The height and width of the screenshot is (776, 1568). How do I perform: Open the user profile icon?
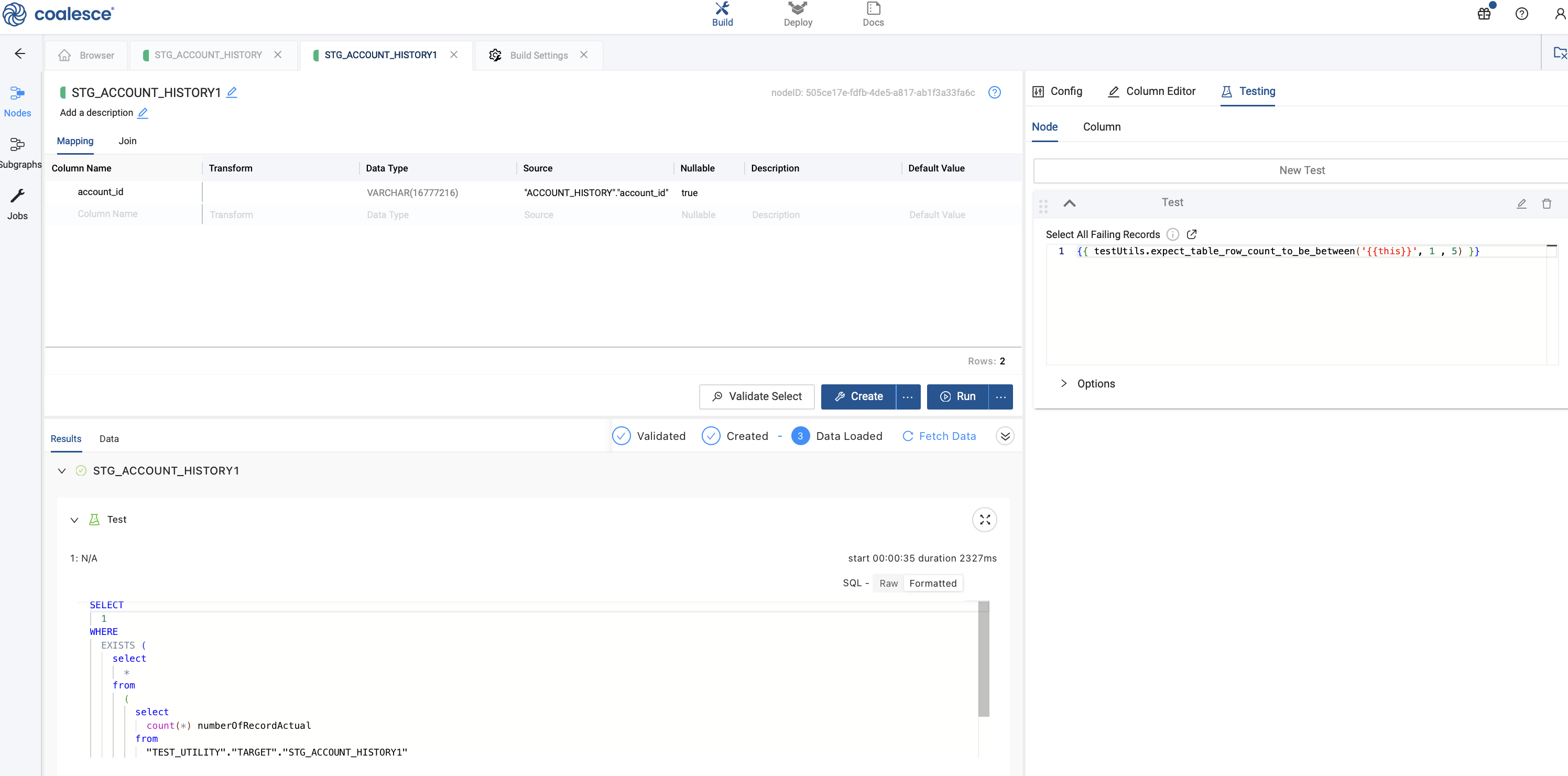1560,14
